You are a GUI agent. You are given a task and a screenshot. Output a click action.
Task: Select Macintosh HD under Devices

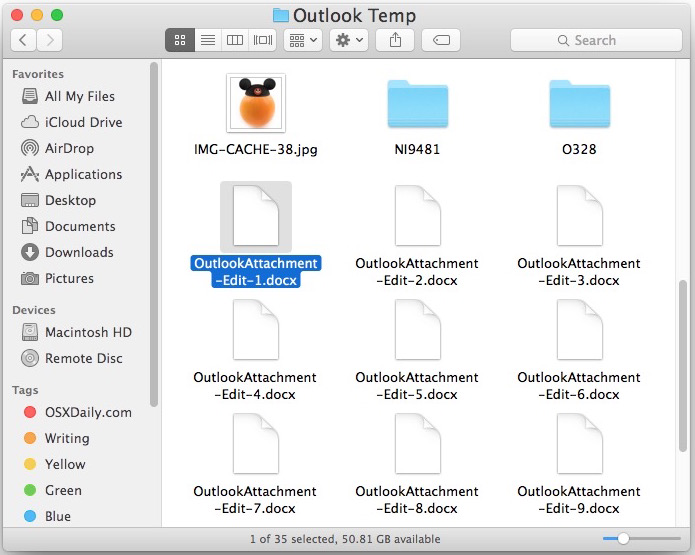tap(77, 332)
